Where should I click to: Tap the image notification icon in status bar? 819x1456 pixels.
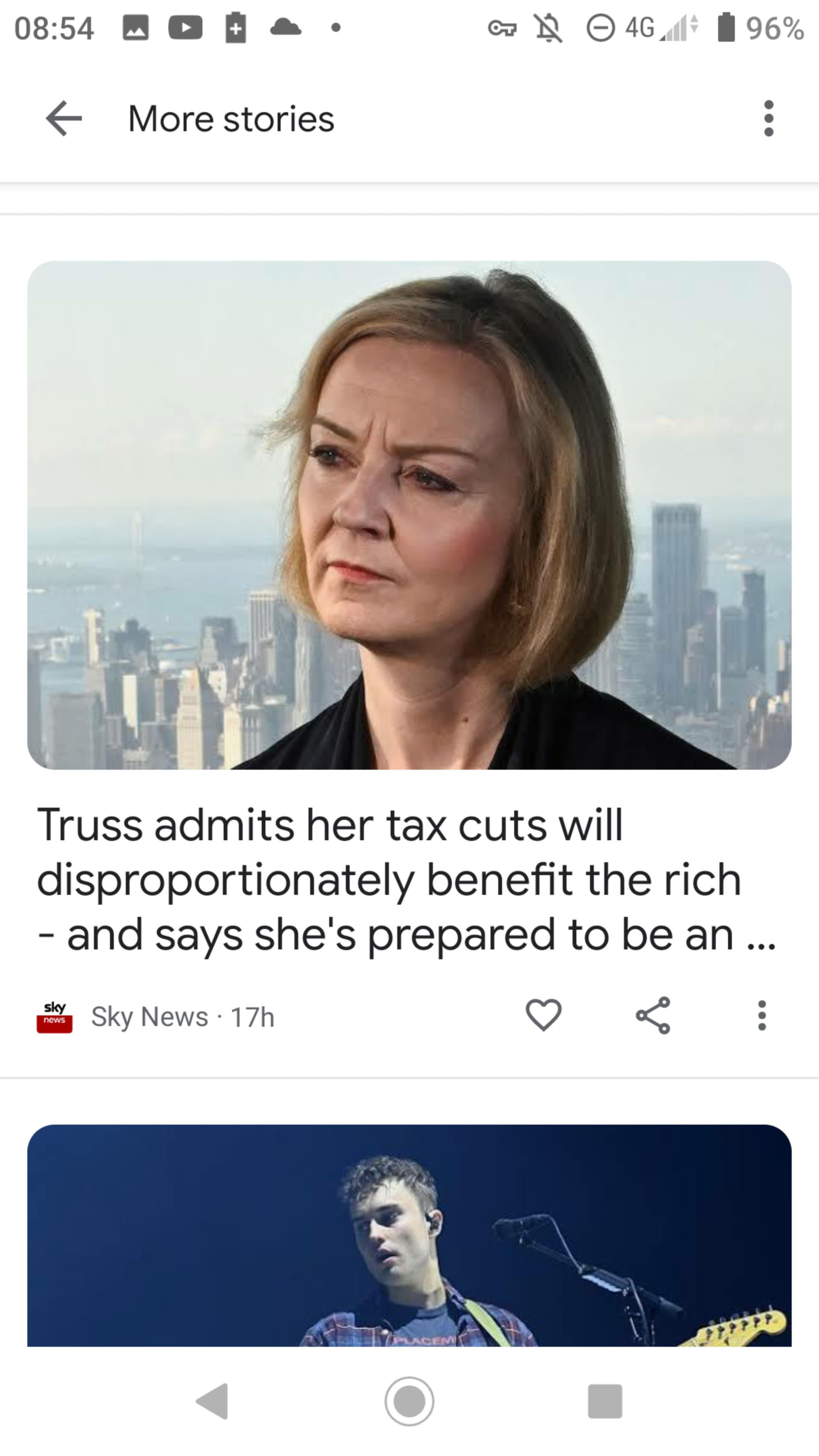click(x=136, y=28)
